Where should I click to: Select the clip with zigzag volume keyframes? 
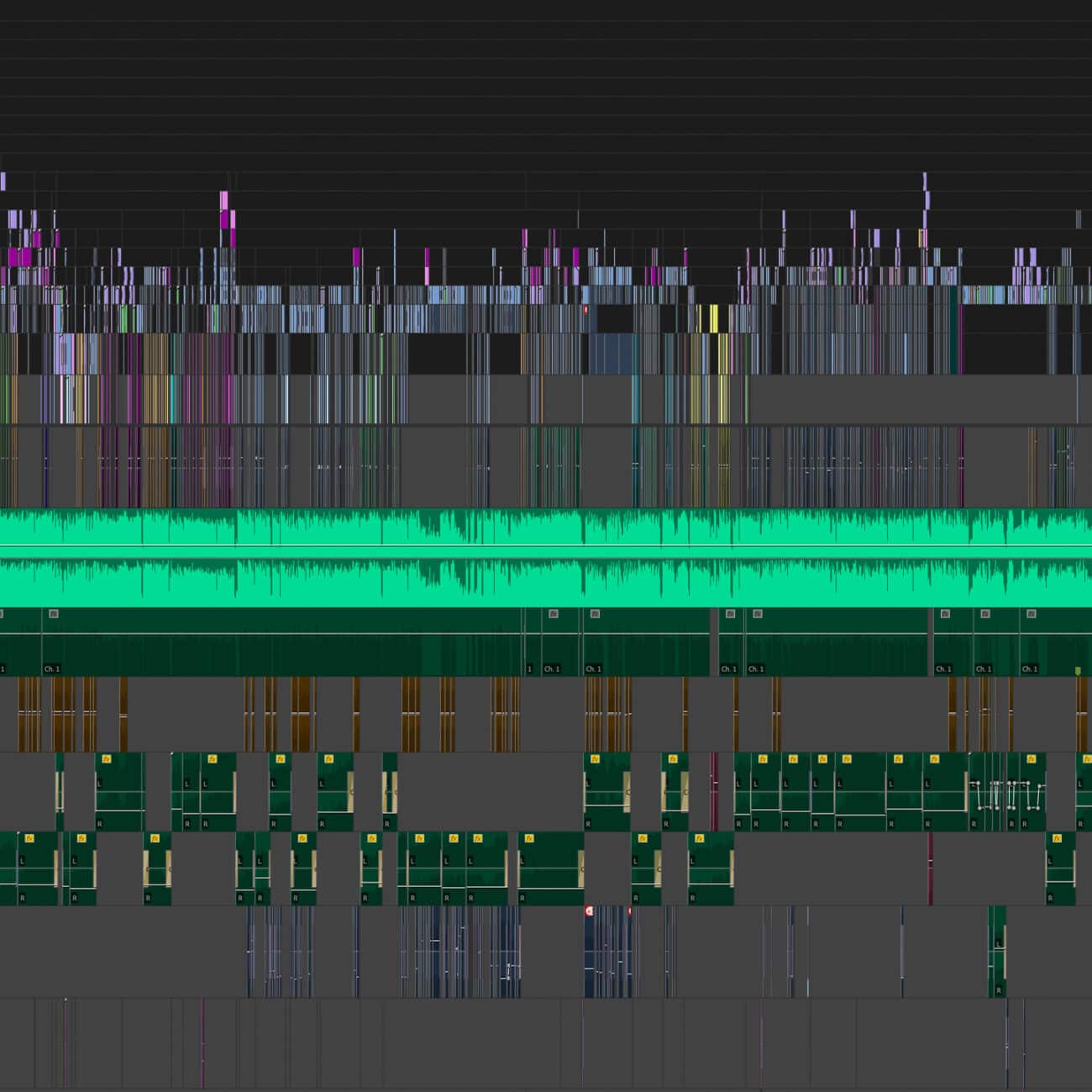point(1006,794)
